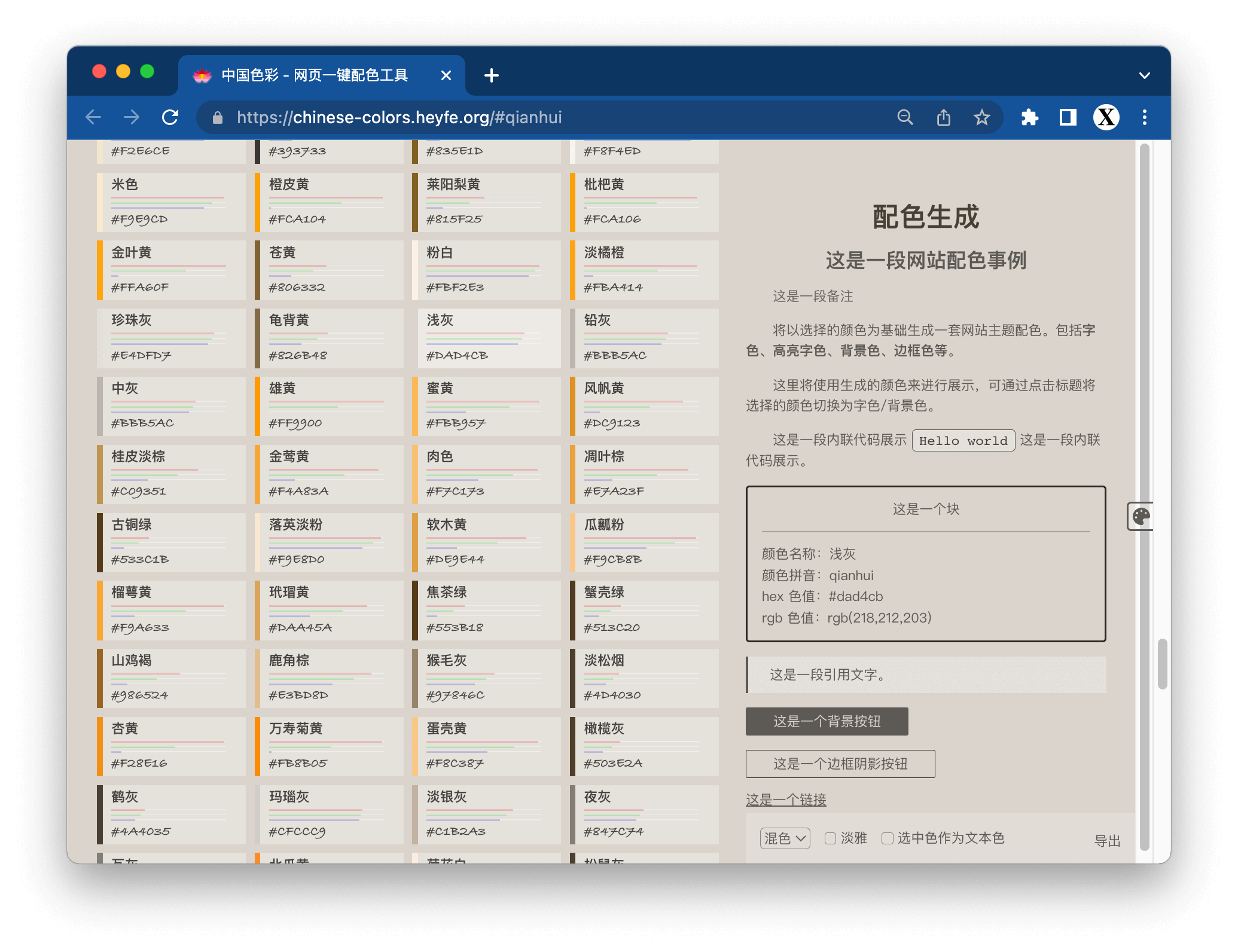Select the 蜜黄 color card
This screenshot has height=952, width=1238.
point(487,406)
